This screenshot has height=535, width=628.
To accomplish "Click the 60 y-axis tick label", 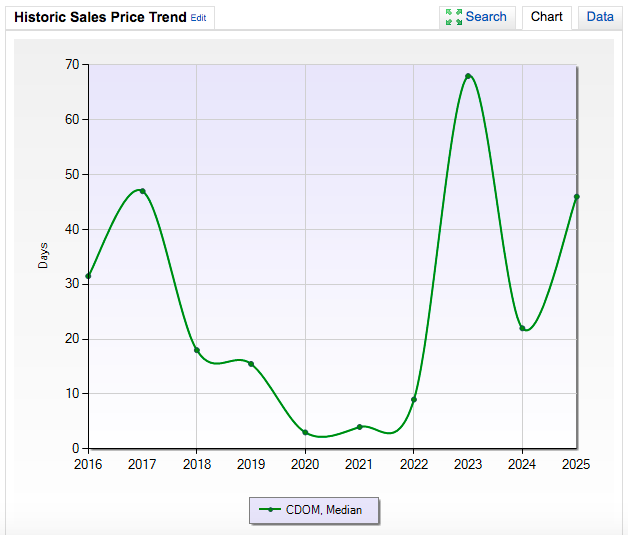I will [72, 119].
